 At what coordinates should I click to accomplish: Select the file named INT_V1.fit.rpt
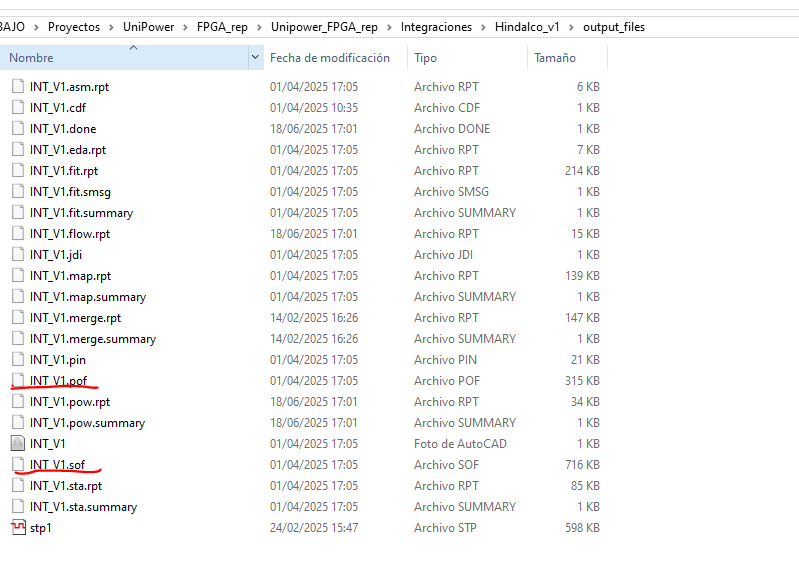64,171
